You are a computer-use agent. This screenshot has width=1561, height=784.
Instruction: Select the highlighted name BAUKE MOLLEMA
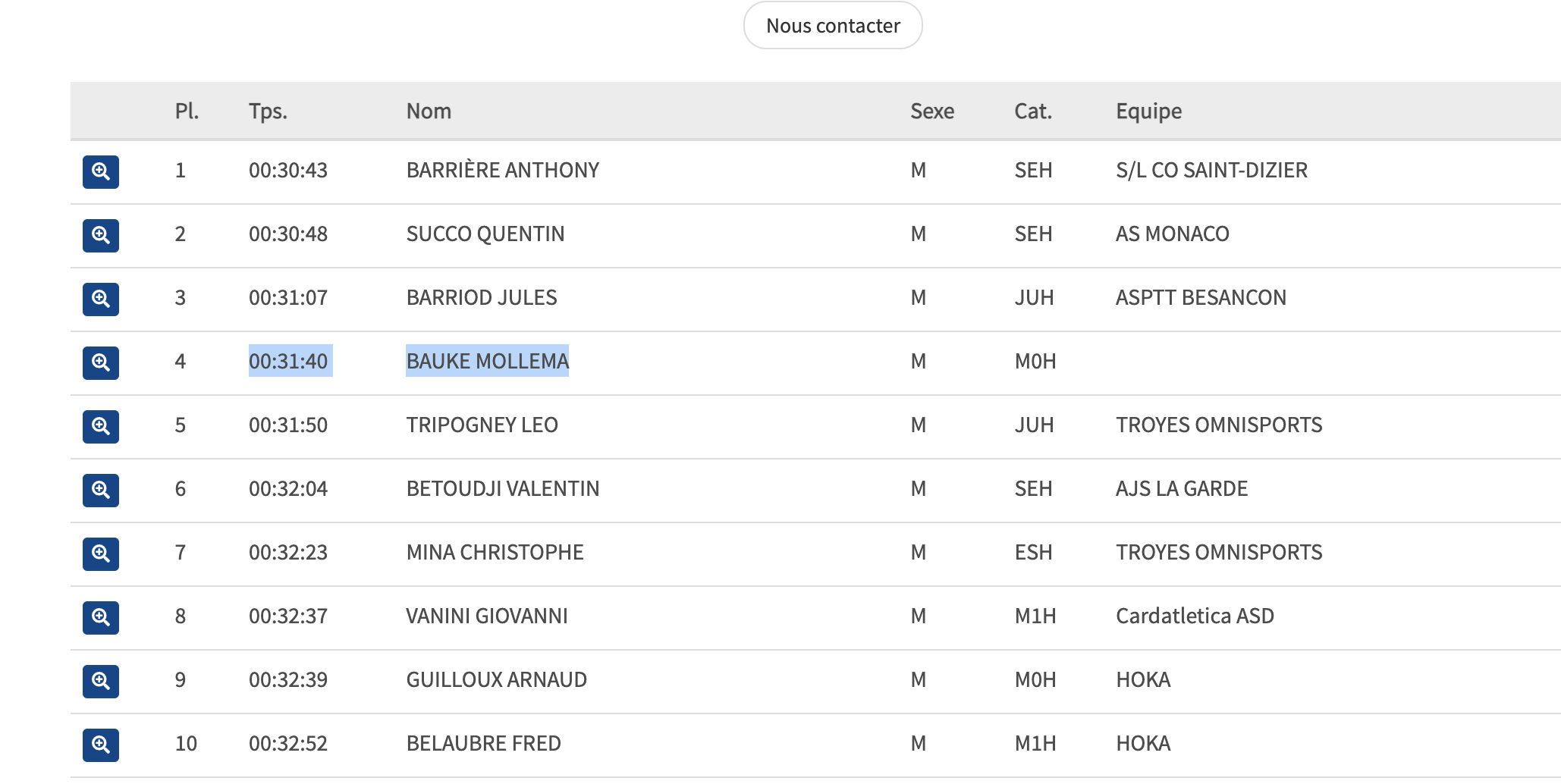tap(487, 361)
